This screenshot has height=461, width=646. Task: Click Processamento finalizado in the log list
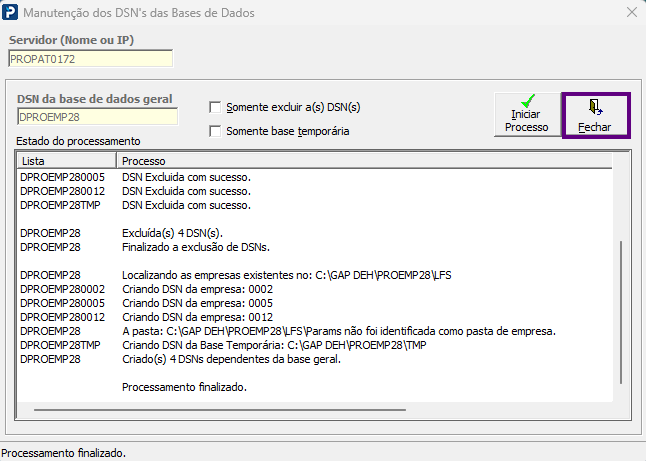184,387
